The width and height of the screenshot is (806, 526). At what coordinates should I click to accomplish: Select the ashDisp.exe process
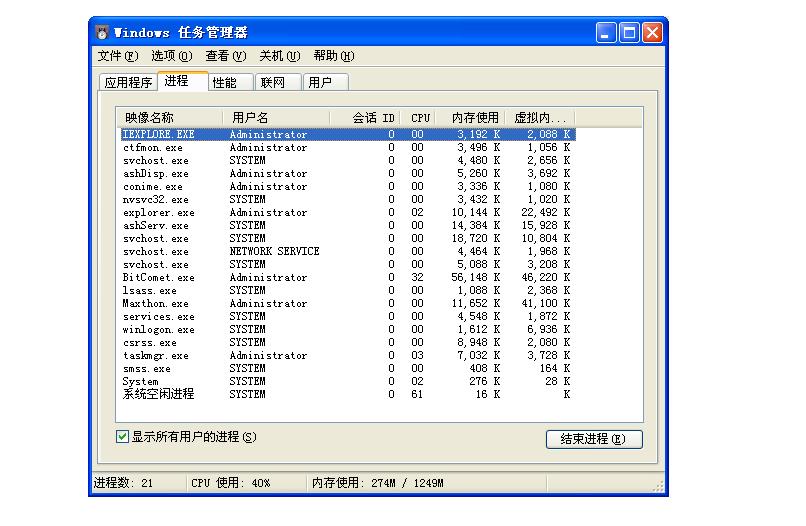(x=348, y=173)
